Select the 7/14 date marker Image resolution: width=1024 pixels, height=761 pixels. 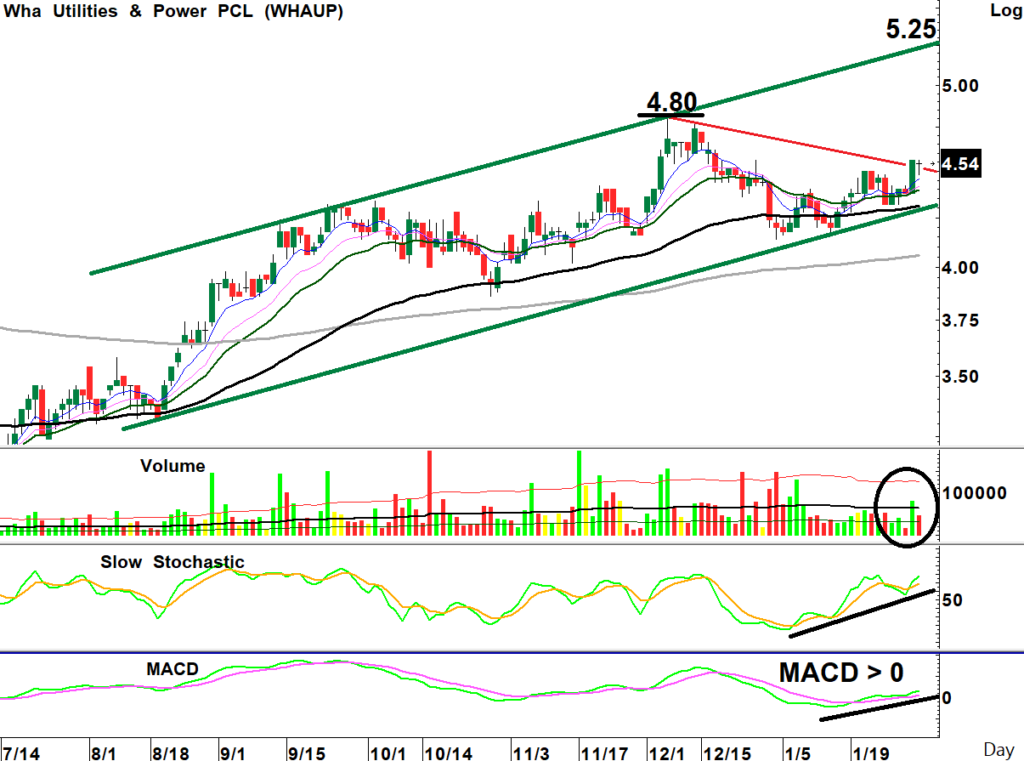pyautogui.click(x=22, y=749)
